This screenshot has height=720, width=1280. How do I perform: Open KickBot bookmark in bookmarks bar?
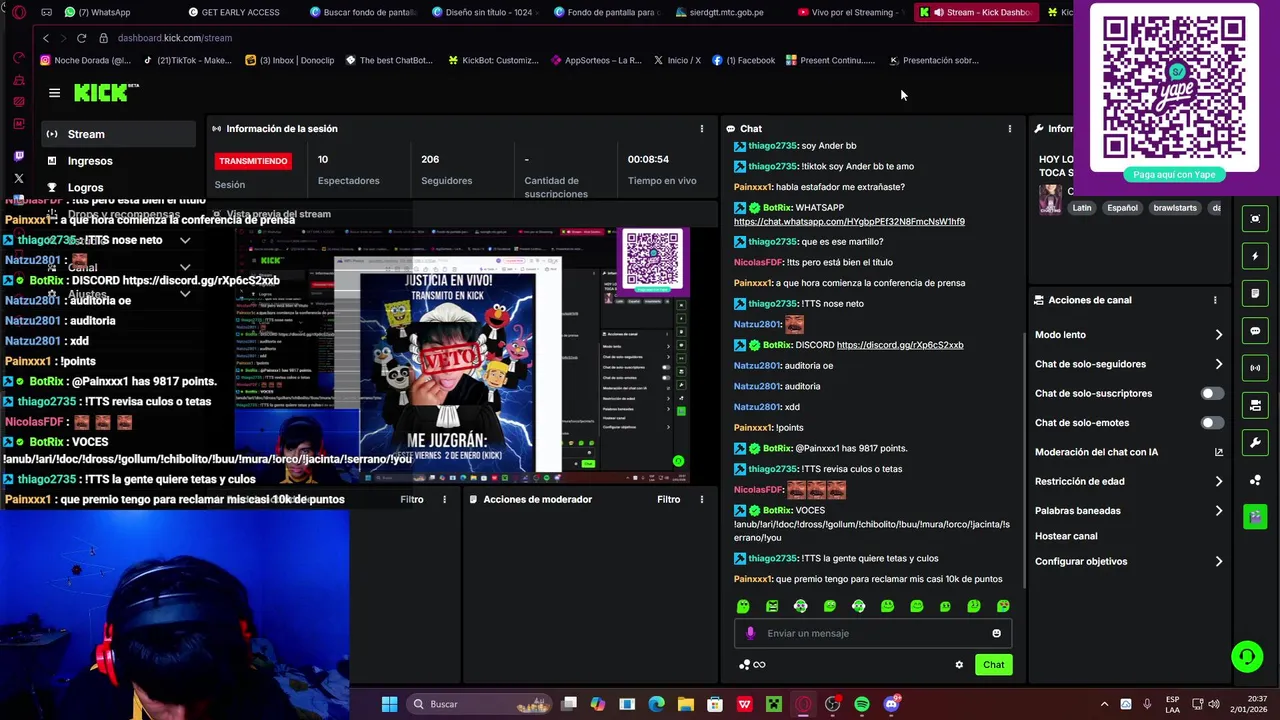click(493, 60)
